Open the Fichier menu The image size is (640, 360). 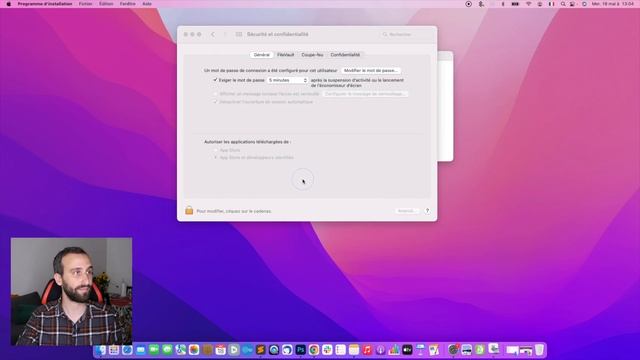[85, 4]
